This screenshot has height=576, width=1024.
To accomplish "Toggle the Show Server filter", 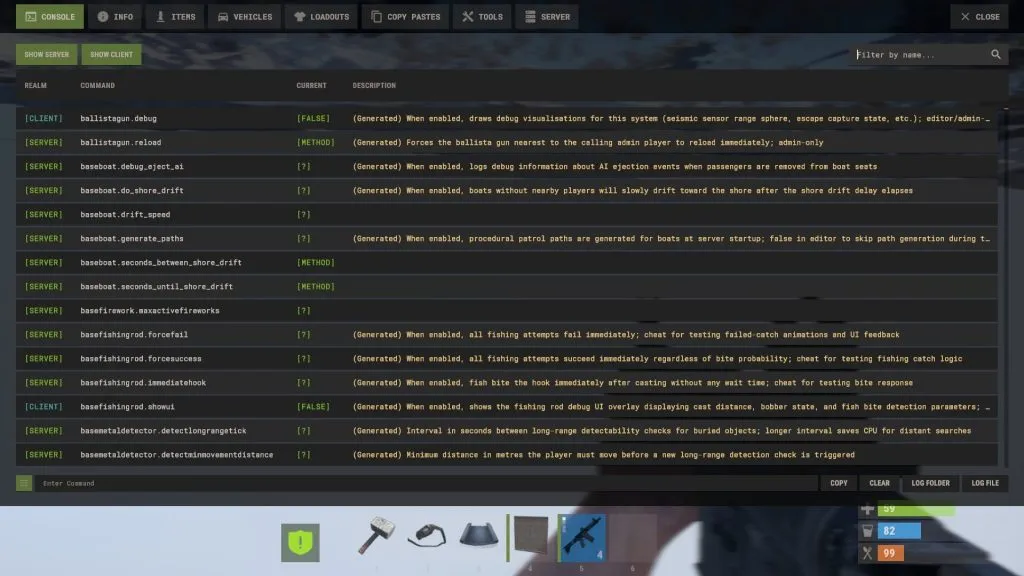I will pyautogui.click(x=46, y=55).
